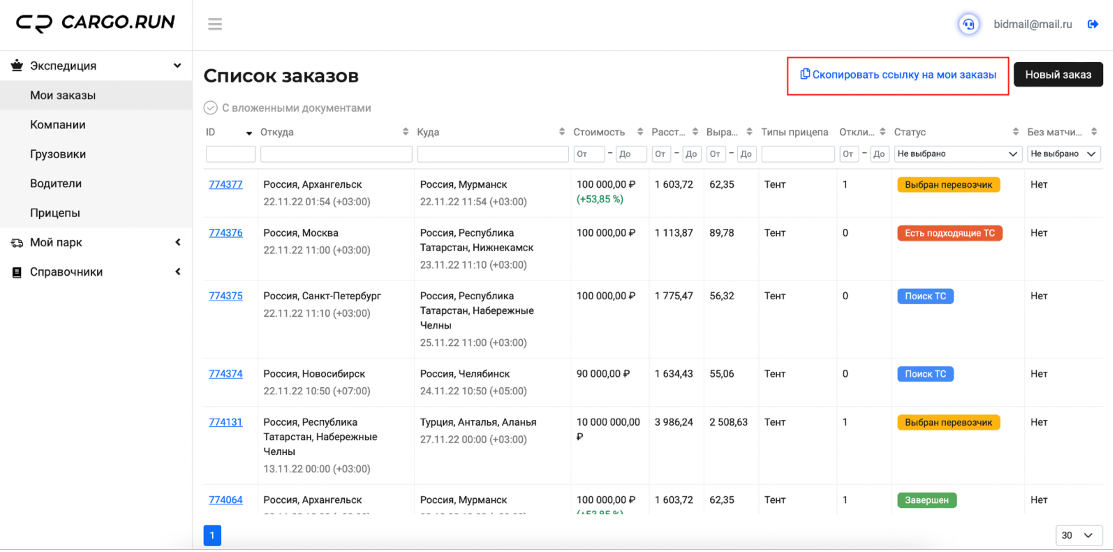
Task: Open the Без матчинга filter dropdown
Action: 1063,154
